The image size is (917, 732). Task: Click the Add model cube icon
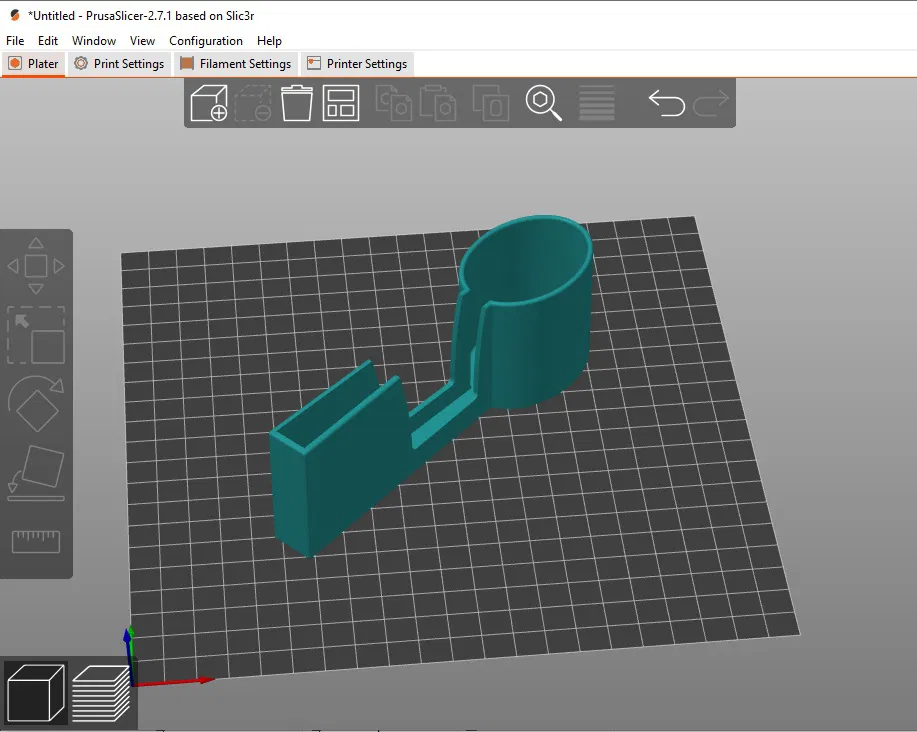(x=209, y=103)
